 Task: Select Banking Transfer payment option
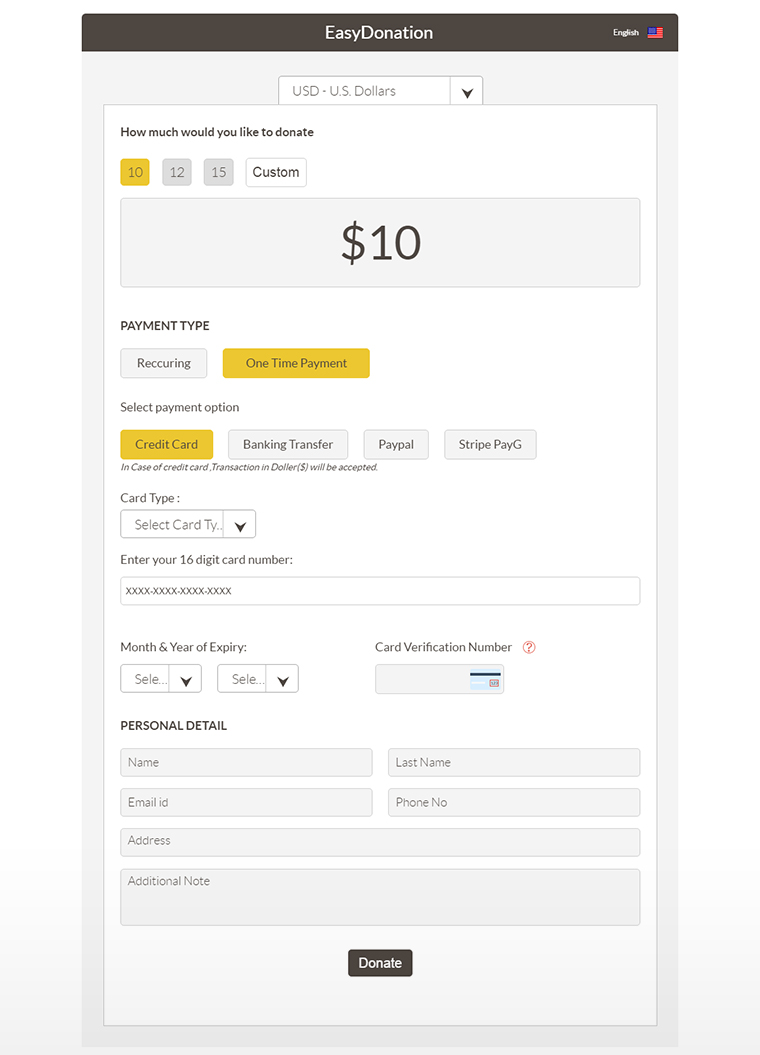pyautogui.click(x=288, y=445)
